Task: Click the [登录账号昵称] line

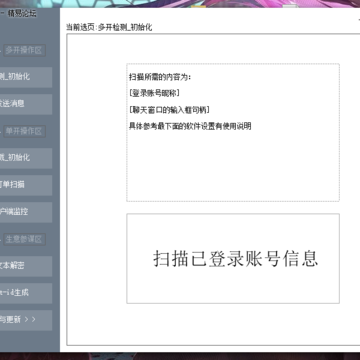Action: 154,94
